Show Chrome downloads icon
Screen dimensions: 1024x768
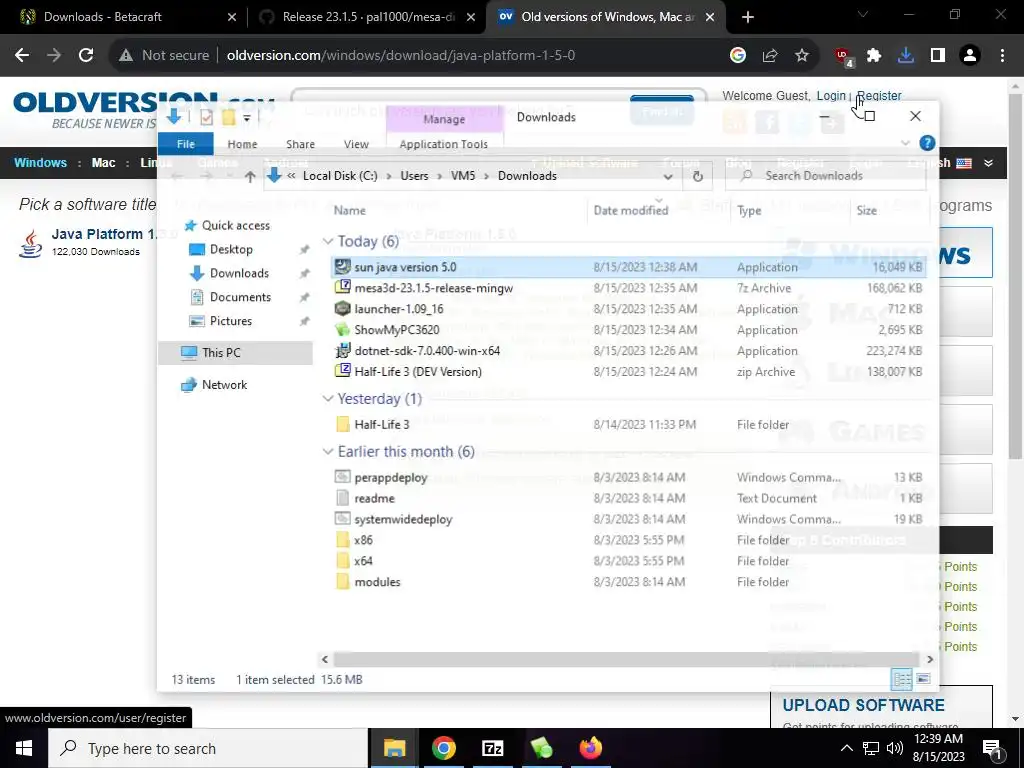pos(906,56)
